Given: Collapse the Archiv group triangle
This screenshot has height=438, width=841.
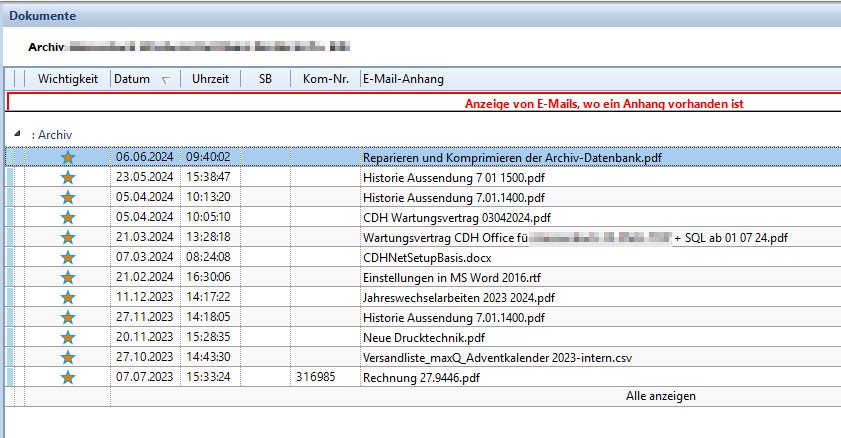Looking at the screenshot, I should [x=17, y=134].
